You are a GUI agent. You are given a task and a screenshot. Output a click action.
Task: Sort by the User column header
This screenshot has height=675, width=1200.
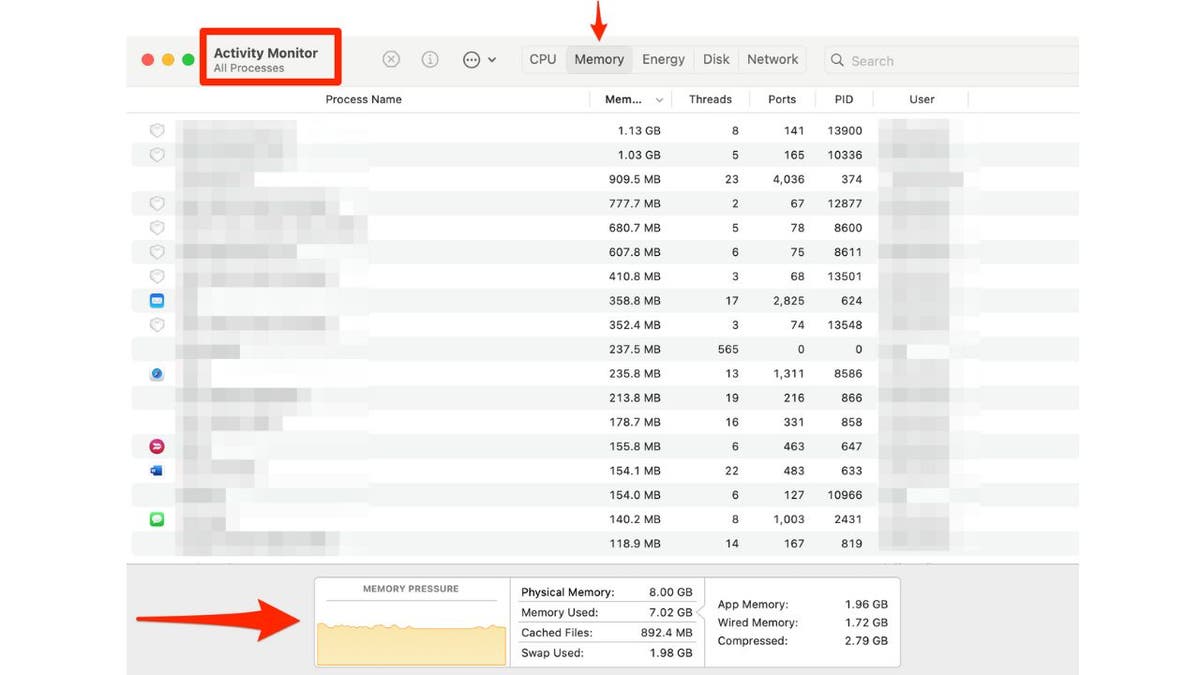point(922,100)
